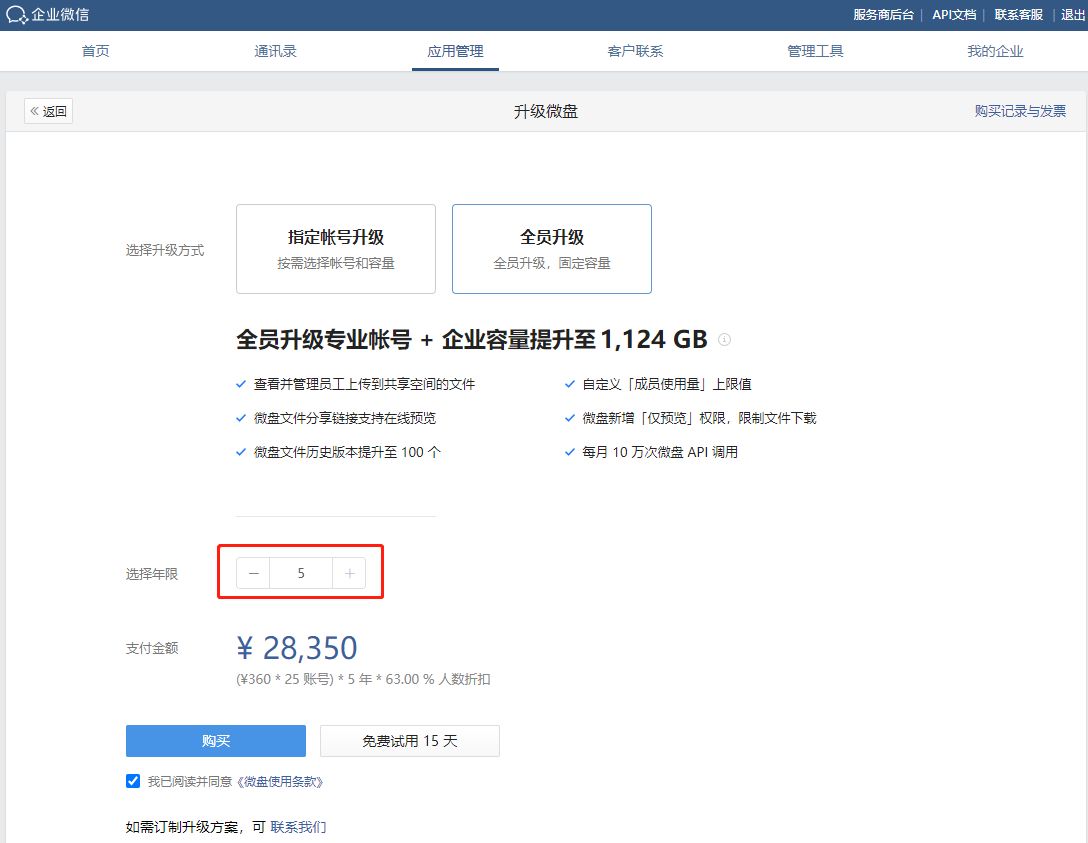The height and width of the screenshot is (843, 1088).
Task: Switch to the 我的企业 my company tab
Action: (995, 51)
